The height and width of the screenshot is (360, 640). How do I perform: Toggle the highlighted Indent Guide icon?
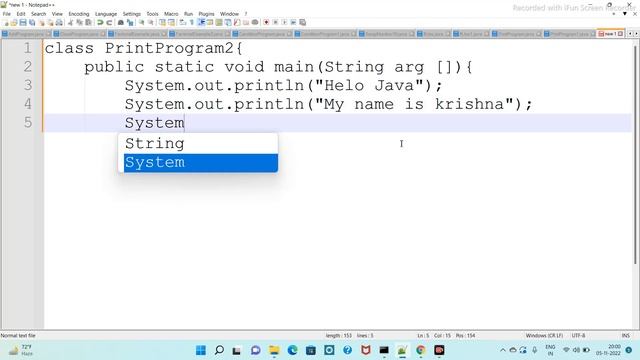click(x=201, y=22)
